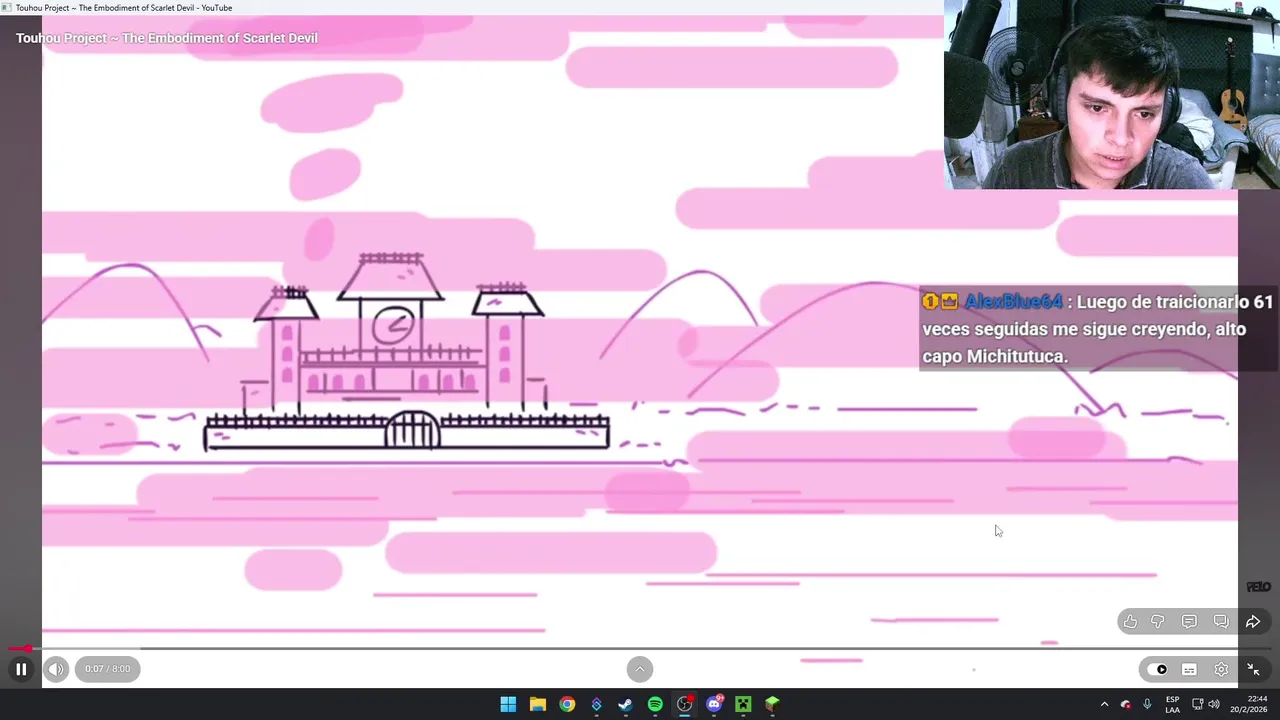Like the video with thumbs up
1280x720 pixels.
coord(1130,622)
